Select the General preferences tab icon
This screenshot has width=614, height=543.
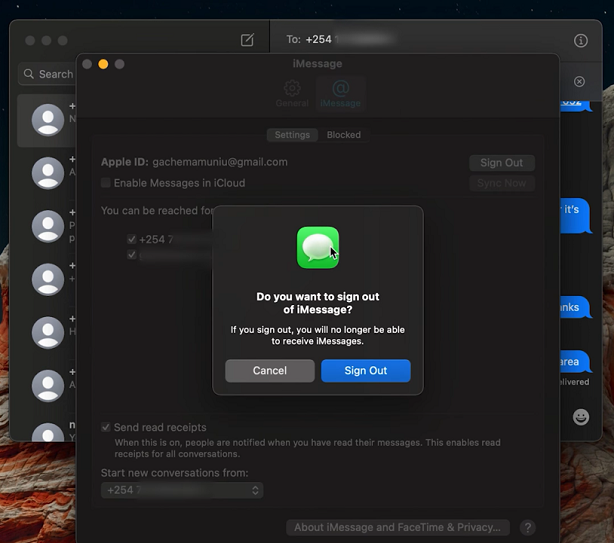tap(292, 93)
